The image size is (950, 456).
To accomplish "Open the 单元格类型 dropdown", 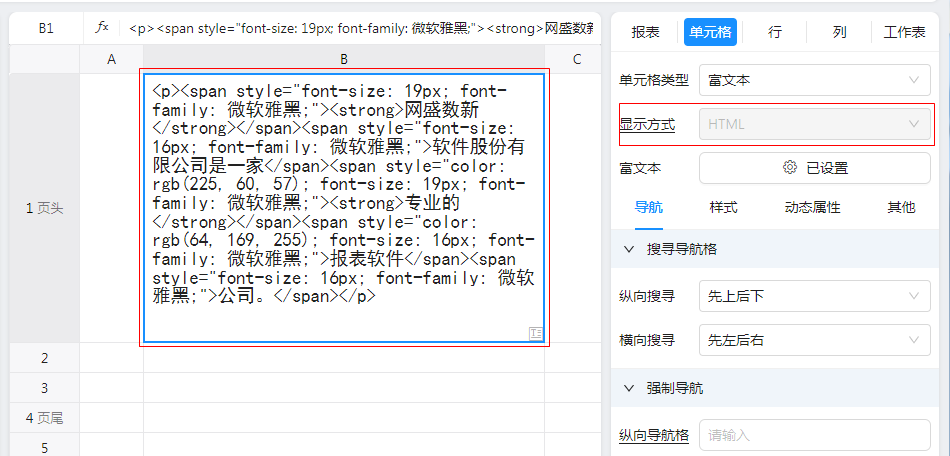I will click(814, 79).
